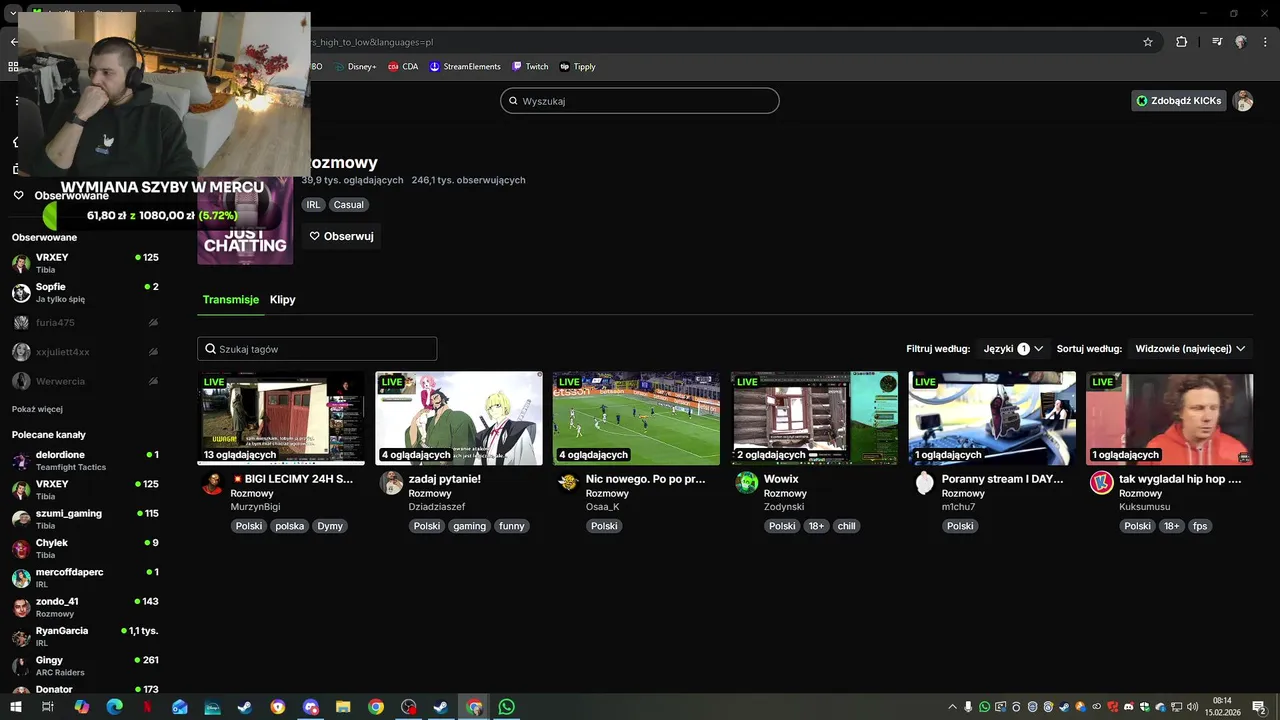Open the Widzowie (najwięcej) sort dropdown
The width and height of the screenshot is (1280, 720).
tap(1190, 349)
